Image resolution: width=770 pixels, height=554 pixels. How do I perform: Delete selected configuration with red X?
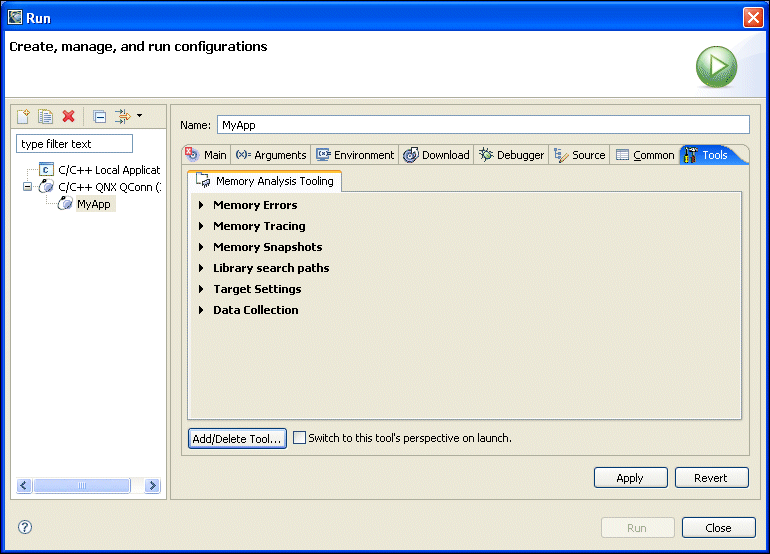[x=69, y=116]
